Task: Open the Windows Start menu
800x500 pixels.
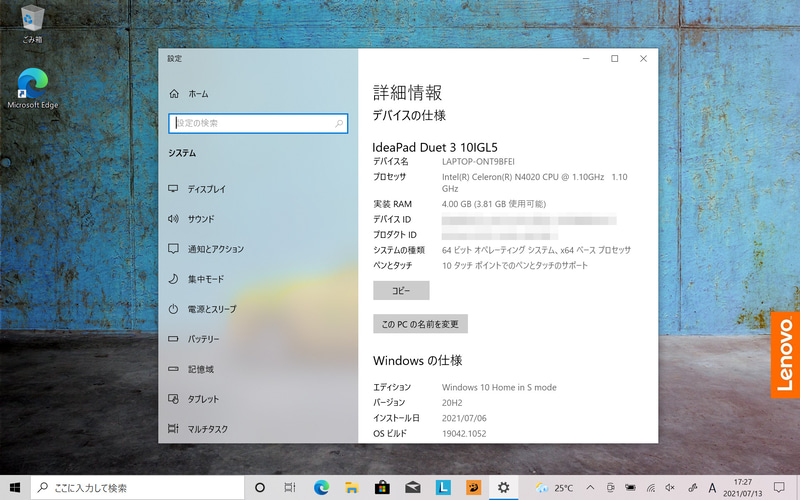Action: coord(15,488)
